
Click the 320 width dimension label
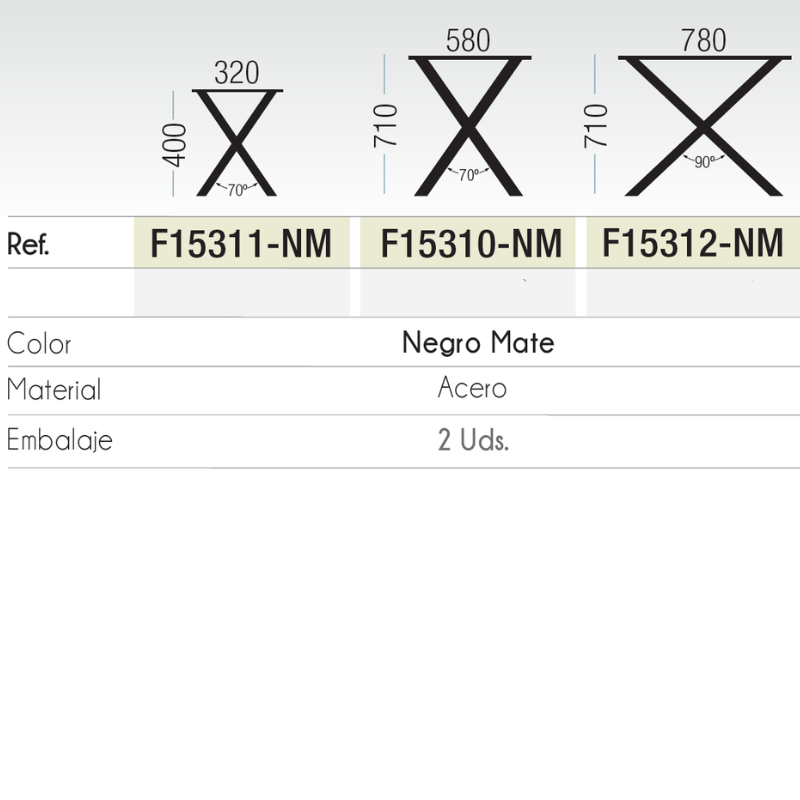coord(237,73)
